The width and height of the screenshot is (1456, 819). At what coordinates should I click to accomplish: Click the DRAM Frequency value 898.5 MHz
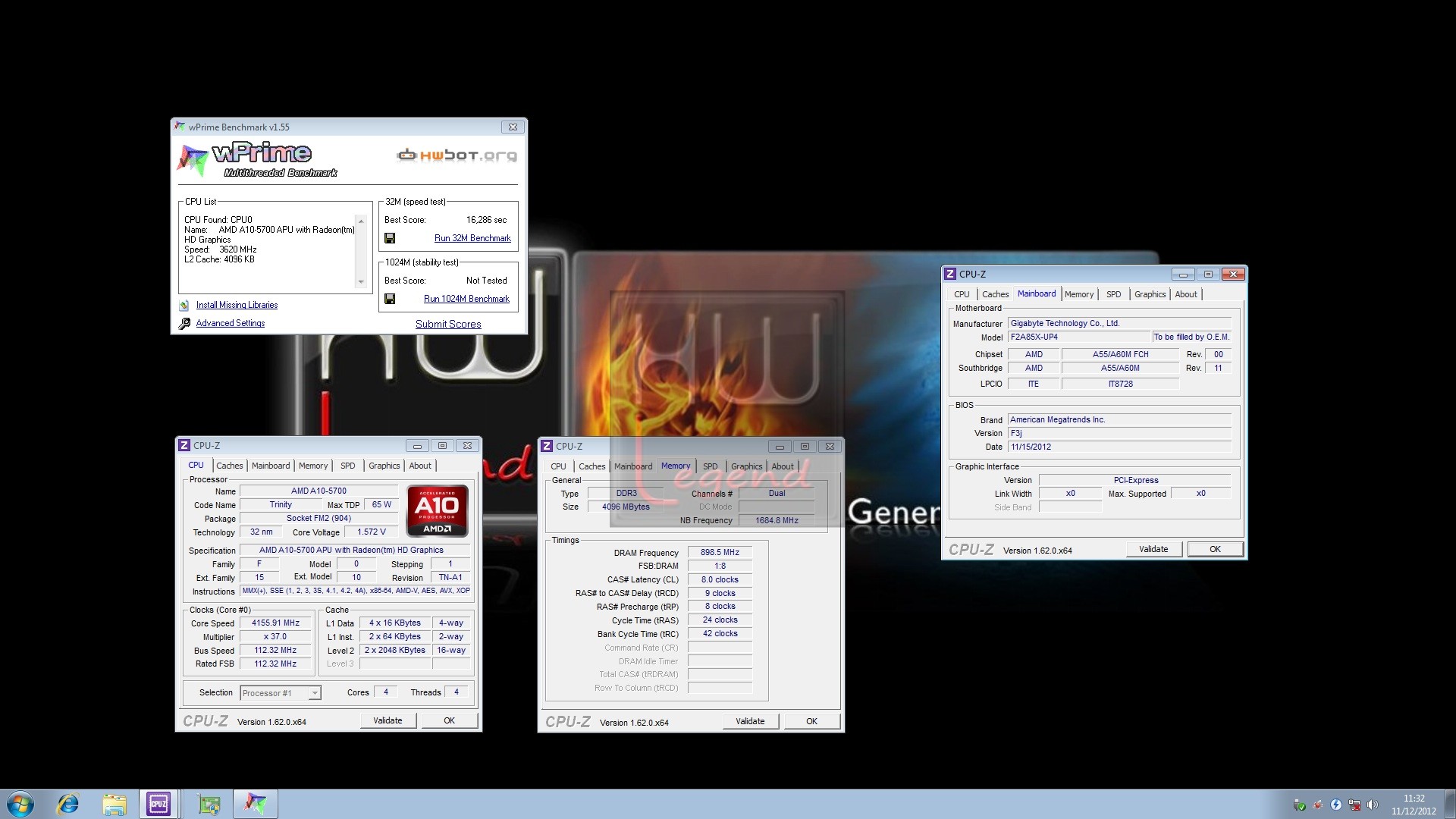(720, 552)
